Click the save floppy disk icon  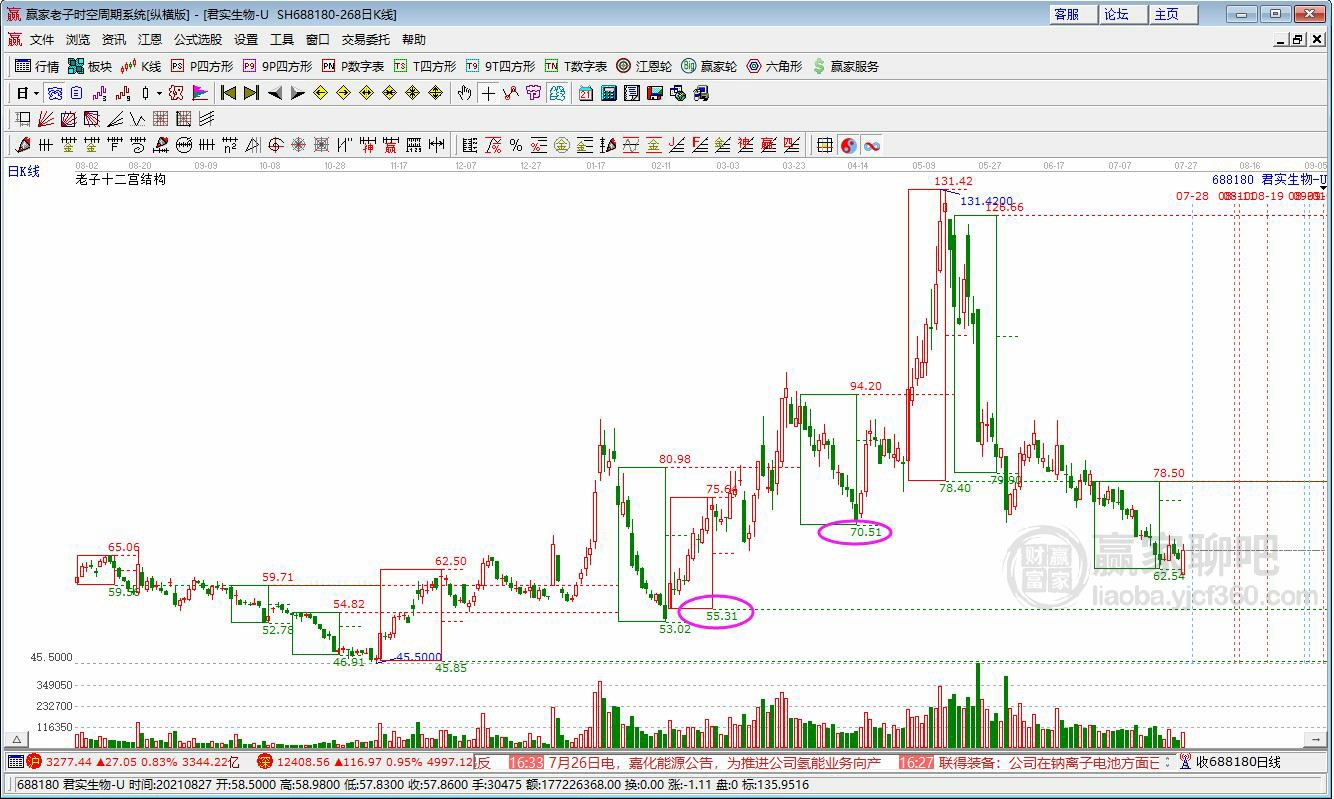tap(656, 93)
